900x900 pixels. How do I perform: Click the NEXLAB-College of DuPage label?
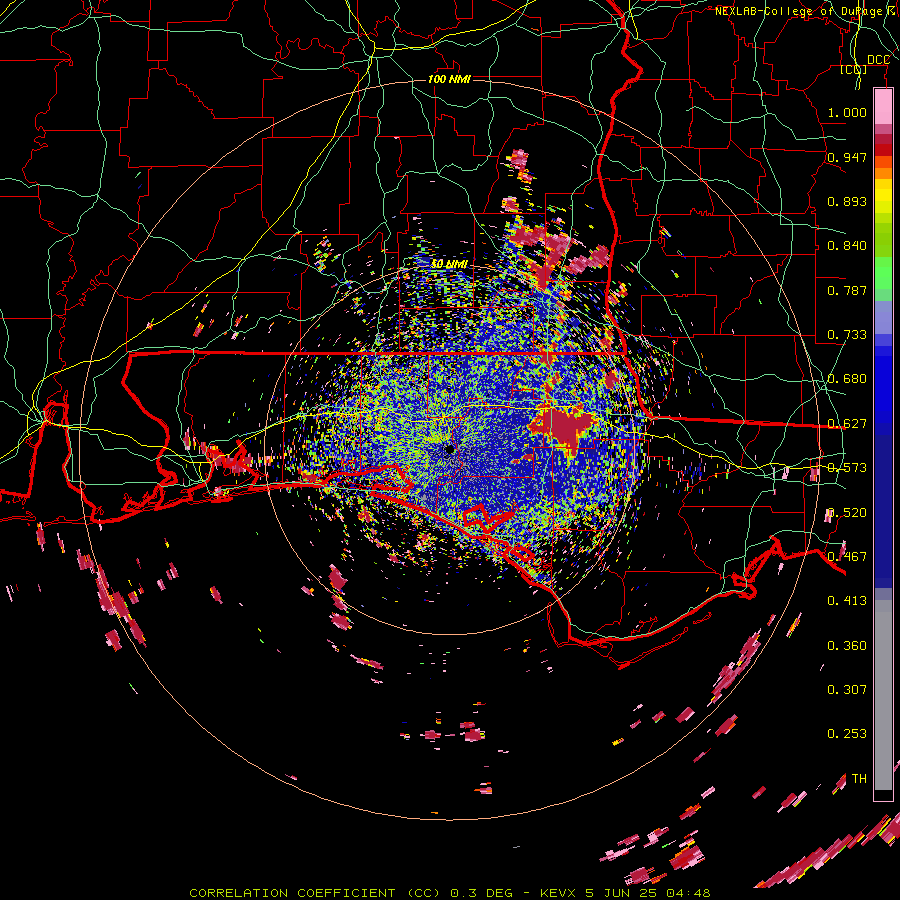pos(799,11)
